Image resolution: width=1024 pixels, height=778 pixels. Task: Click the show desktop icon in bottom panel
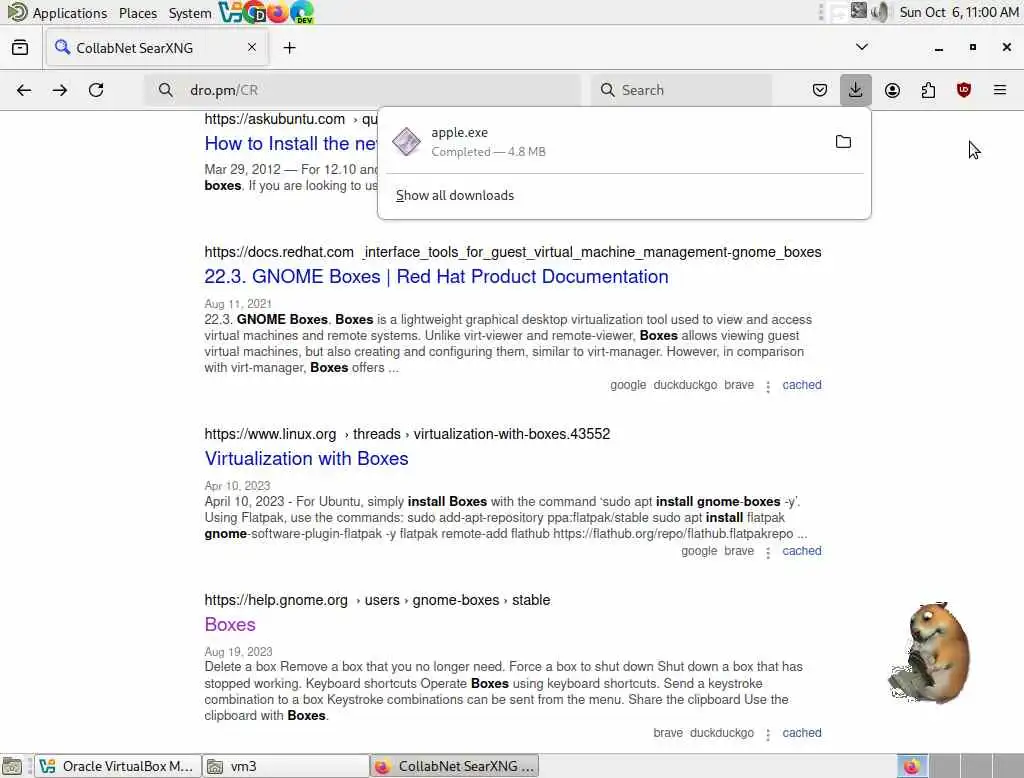tap(12, 766)
